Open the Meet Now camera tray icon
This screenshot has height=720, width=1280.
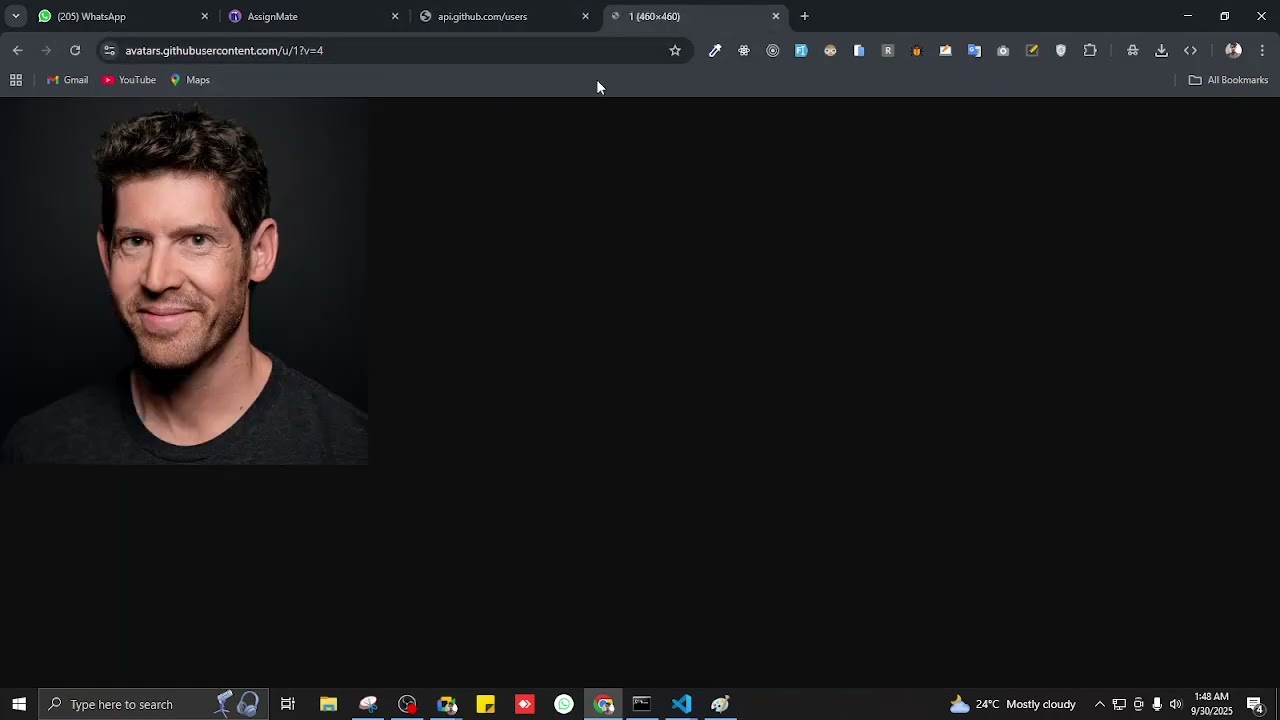[1138, 704]
